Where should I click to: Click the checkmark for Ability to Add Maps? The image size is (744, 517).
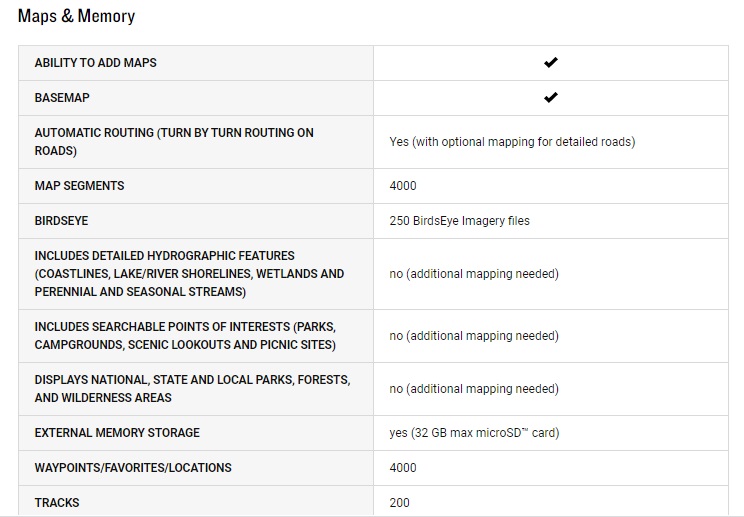point(550,63)
